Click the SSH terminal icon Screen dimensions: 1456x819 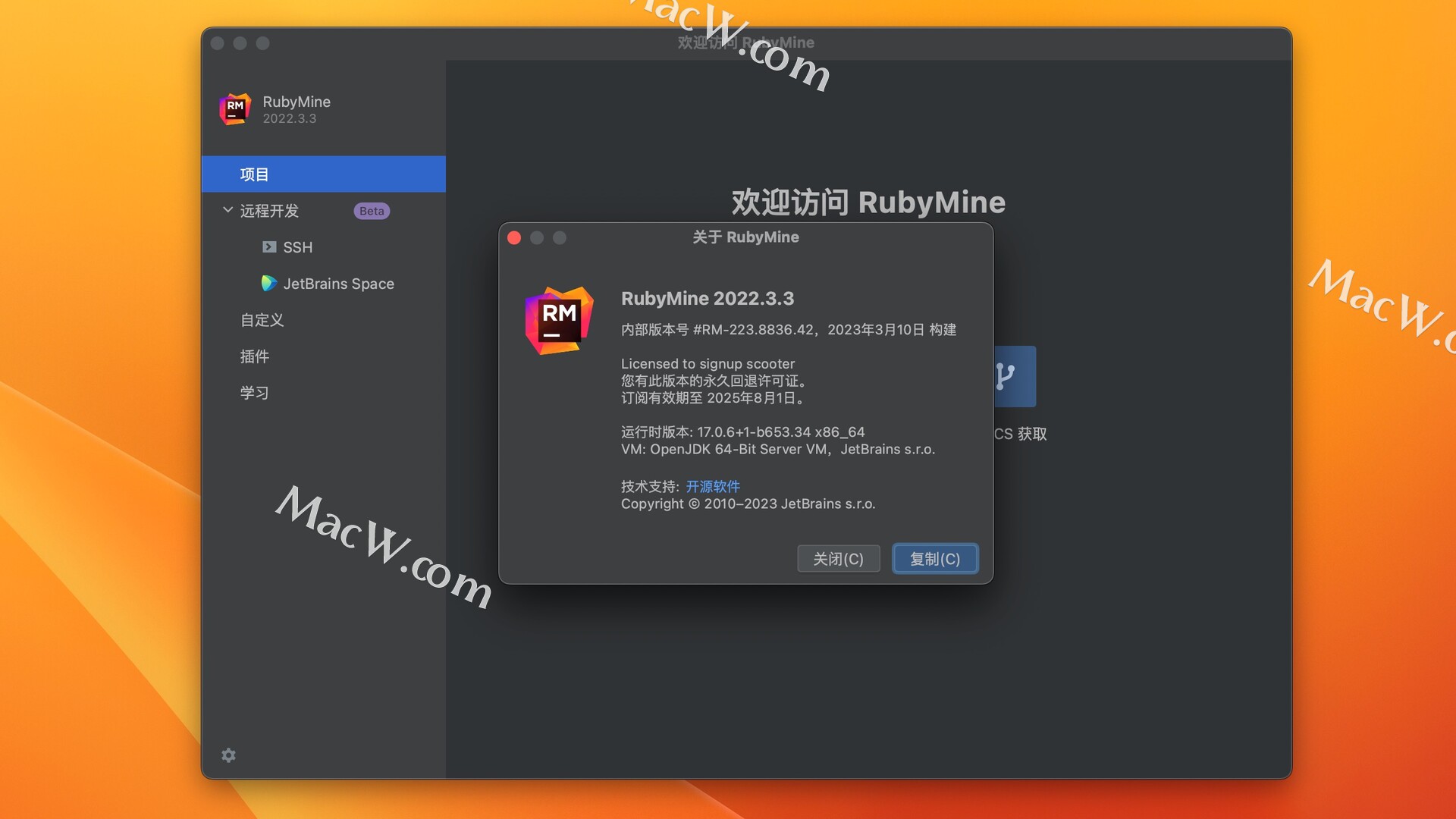(269, 247)
